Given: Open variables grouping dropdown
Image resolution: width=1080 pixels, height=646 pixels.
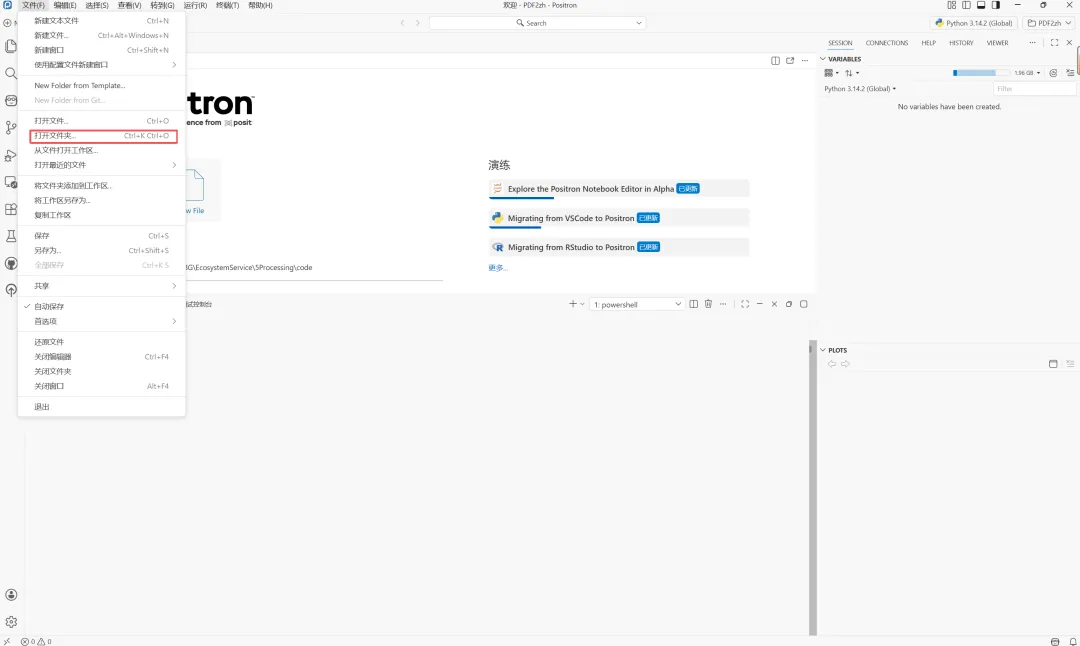Looking at the screenshot, I should tap(831, 73).
